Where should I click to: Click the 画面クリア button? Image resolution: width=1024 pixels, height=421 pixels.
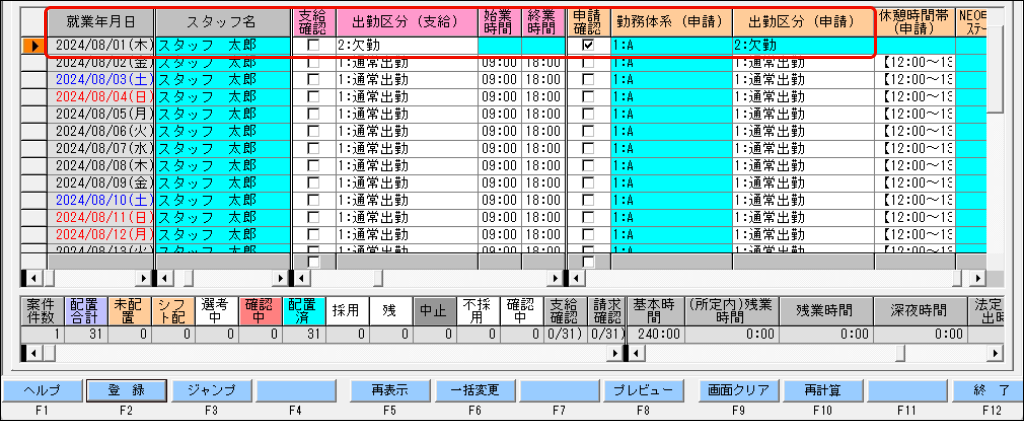[738, 390]
